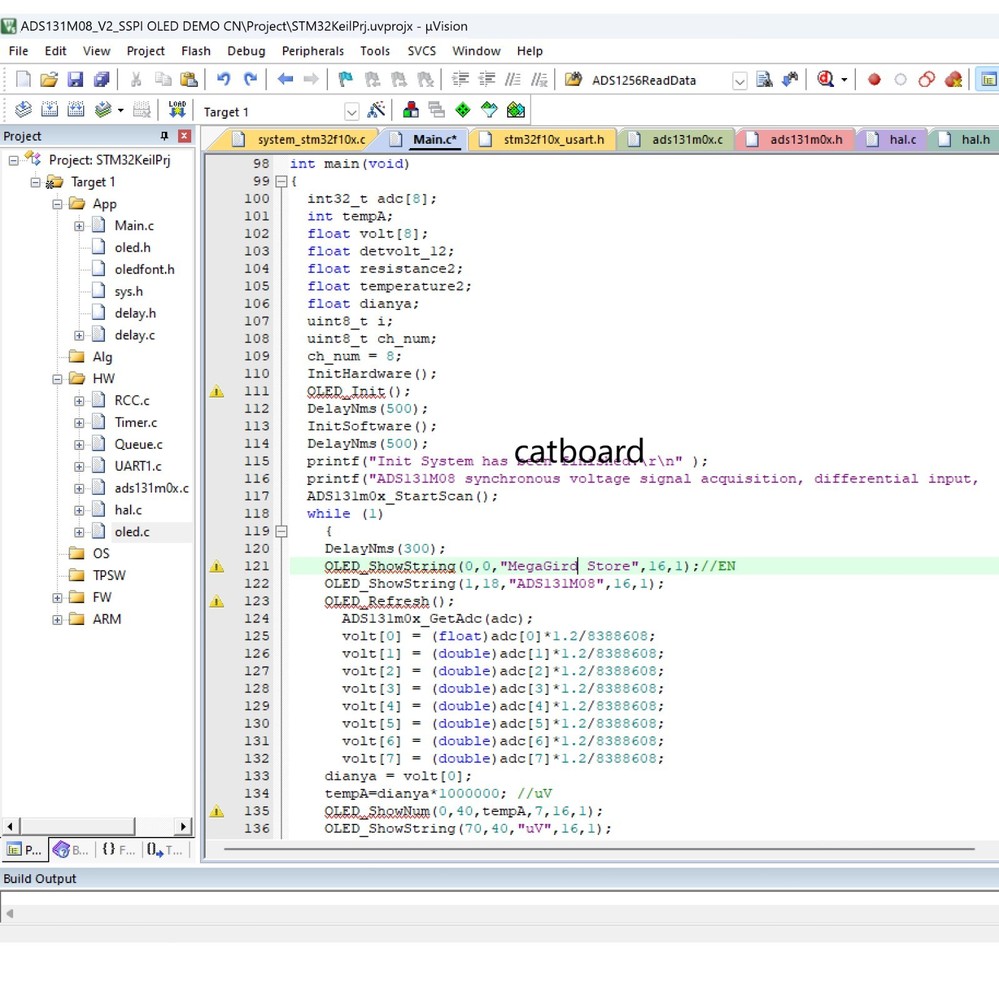Open the Target 1 selection dropdown
The image size is (999, 1000).
tap(351, 111)
